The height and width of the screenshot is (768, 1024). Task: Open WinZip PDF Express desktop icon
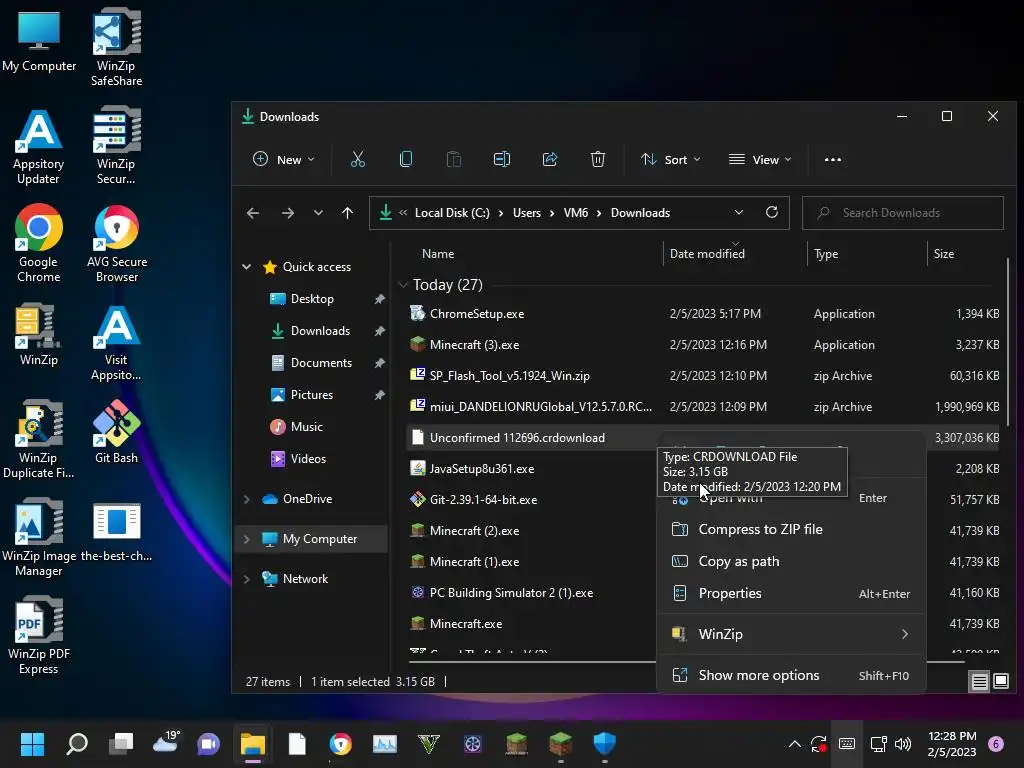pyautogui.click(x=39, y=635)
